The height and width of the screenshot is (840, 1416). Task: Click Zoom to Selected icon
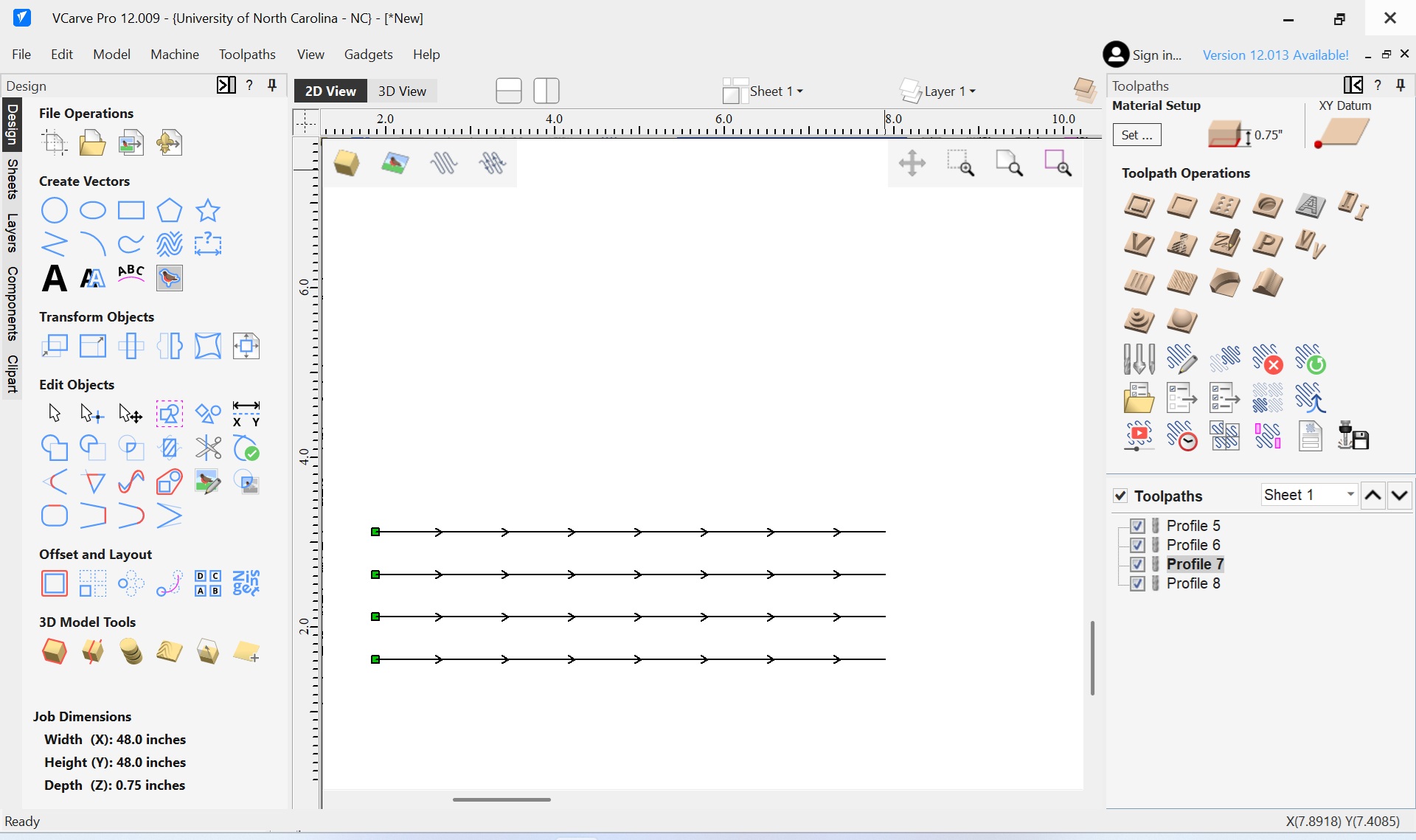(1058, 163)
